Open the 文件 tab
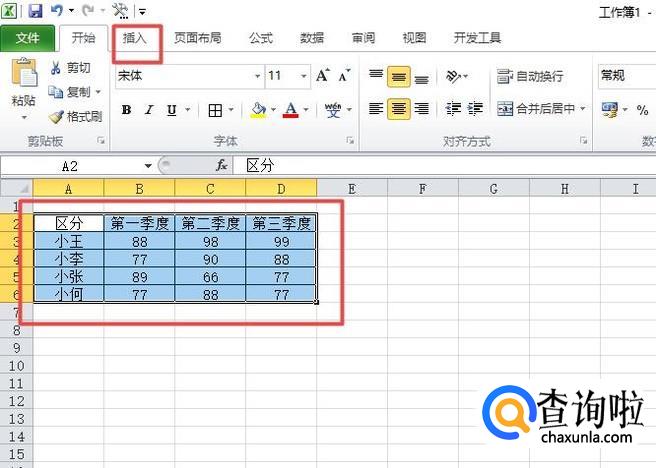This screenshot has width=656, height=468. pyautogui.click(x=28, y=38)
